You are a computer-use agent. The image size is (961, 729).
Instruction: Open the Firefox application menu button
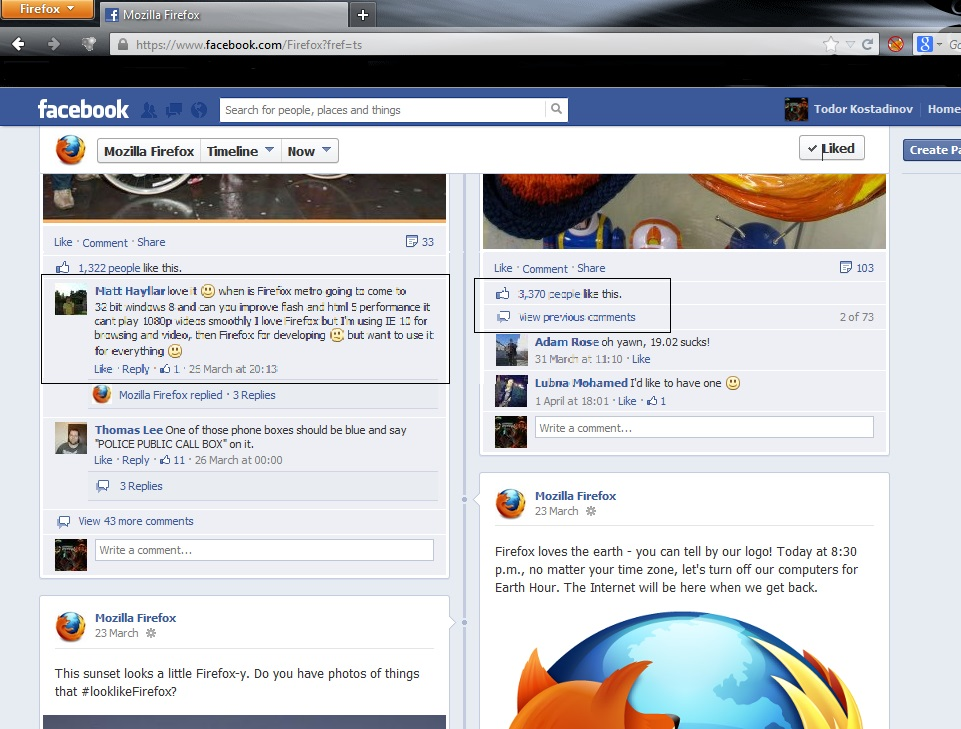click(47, 9)
